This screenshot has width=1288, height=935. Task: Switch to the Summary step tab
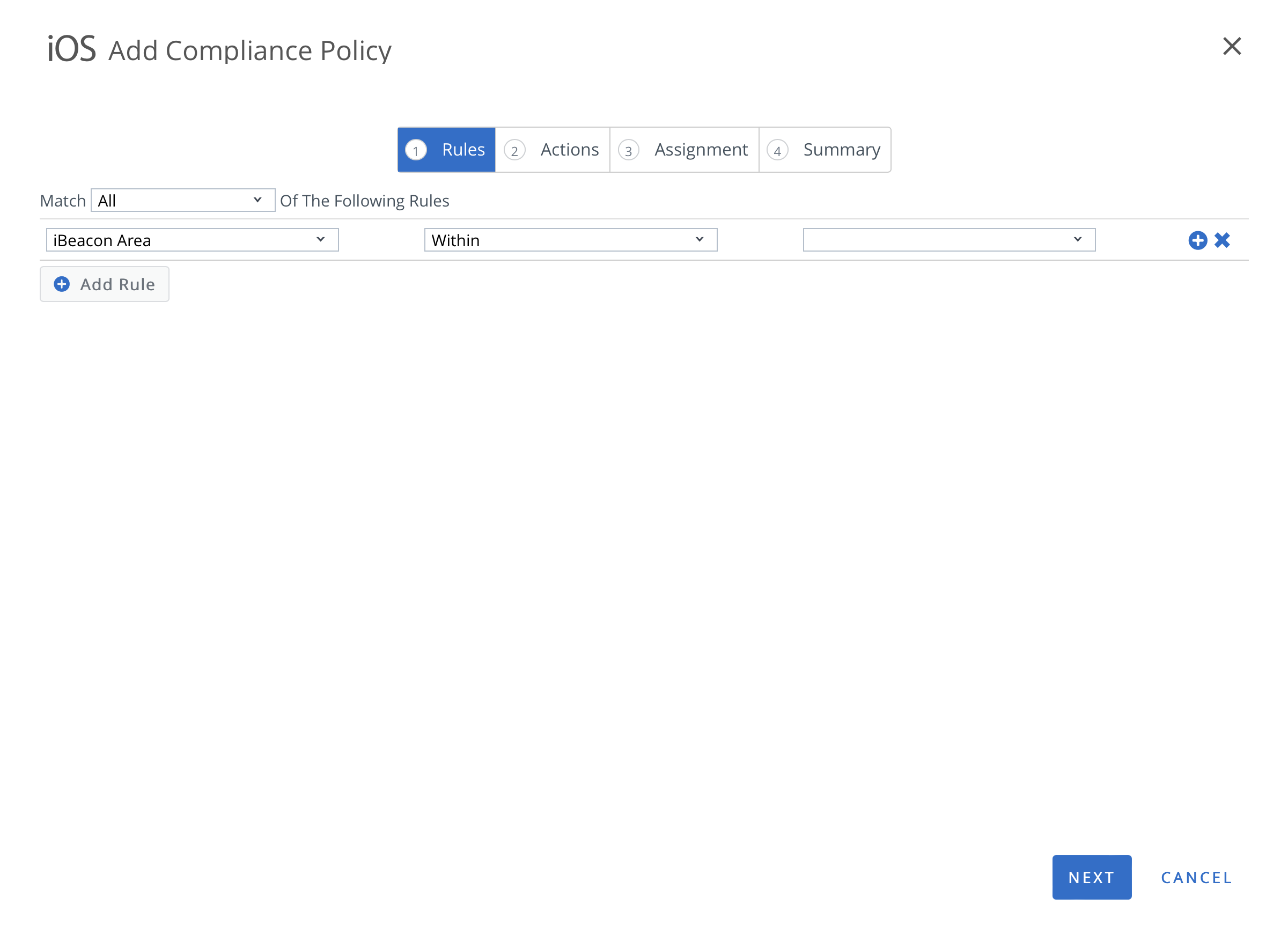[x=825, y=149]
